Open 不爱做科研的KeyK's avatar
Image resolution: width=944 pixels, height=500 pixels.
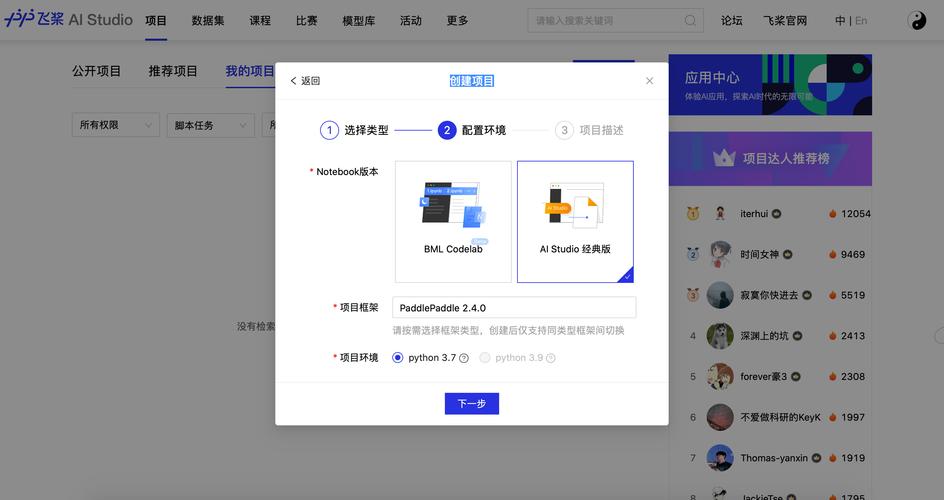pyautogui.click(x=720, y=417)
